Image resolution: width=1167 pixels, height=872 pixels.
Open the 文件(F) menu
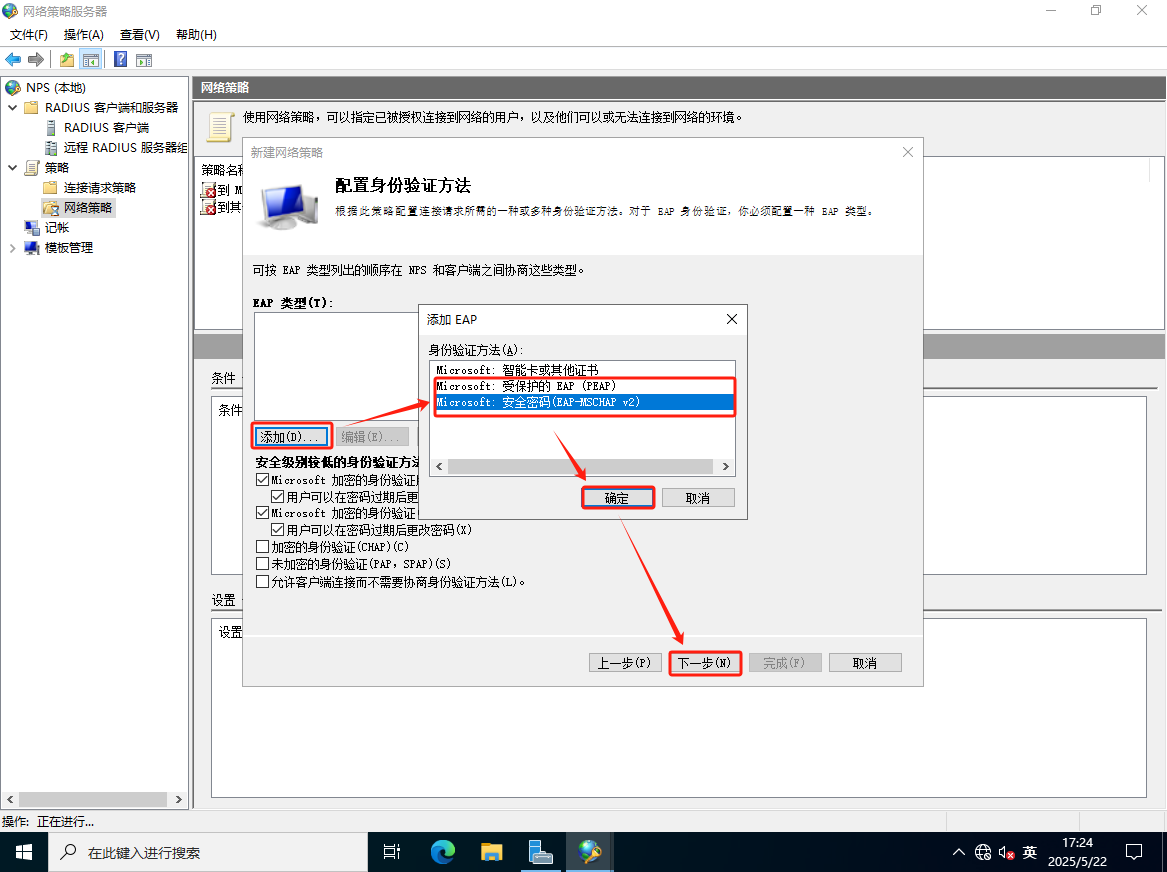tap(29, 35)
